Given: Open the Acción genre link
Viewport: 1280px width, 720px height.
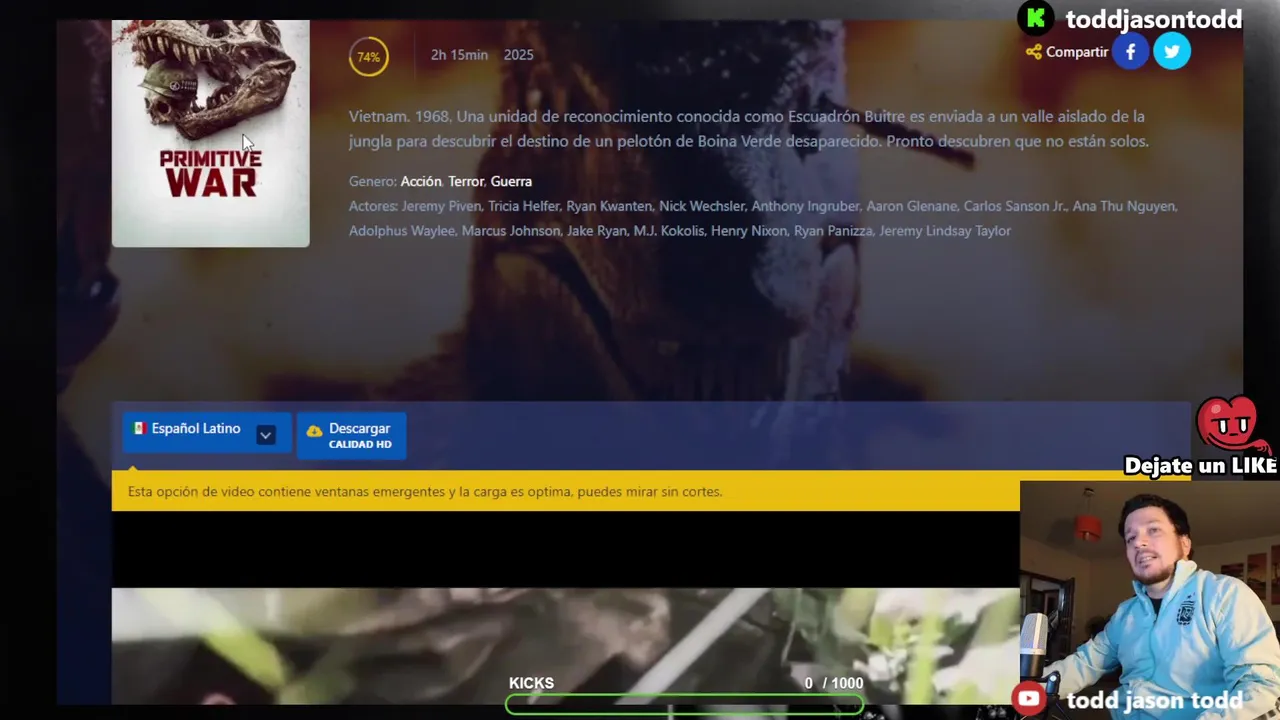Looking at the screenshot, I should click(x=421, y=181).
